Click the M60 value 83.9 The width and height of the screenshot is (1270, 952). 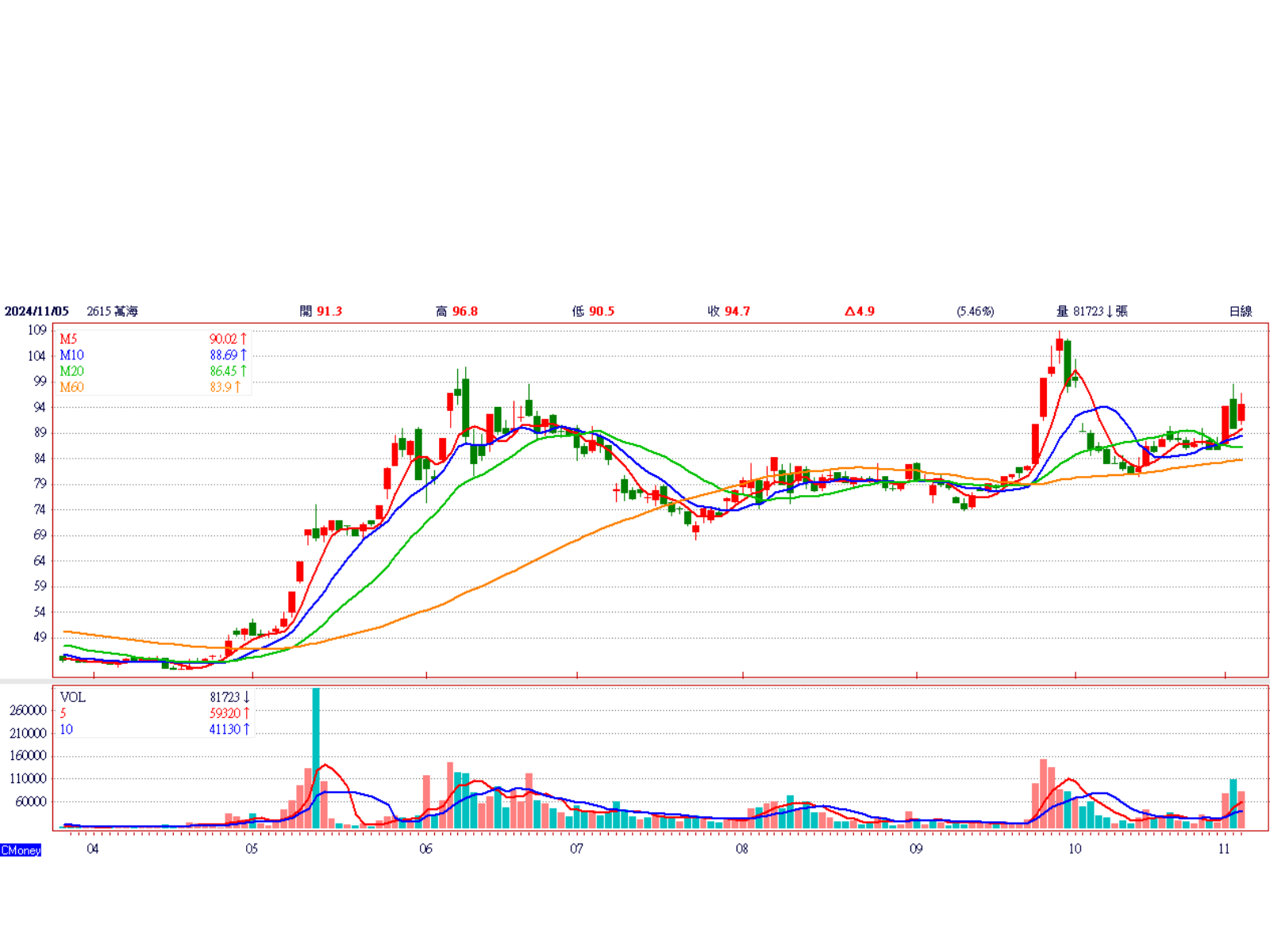coord(220,387)
